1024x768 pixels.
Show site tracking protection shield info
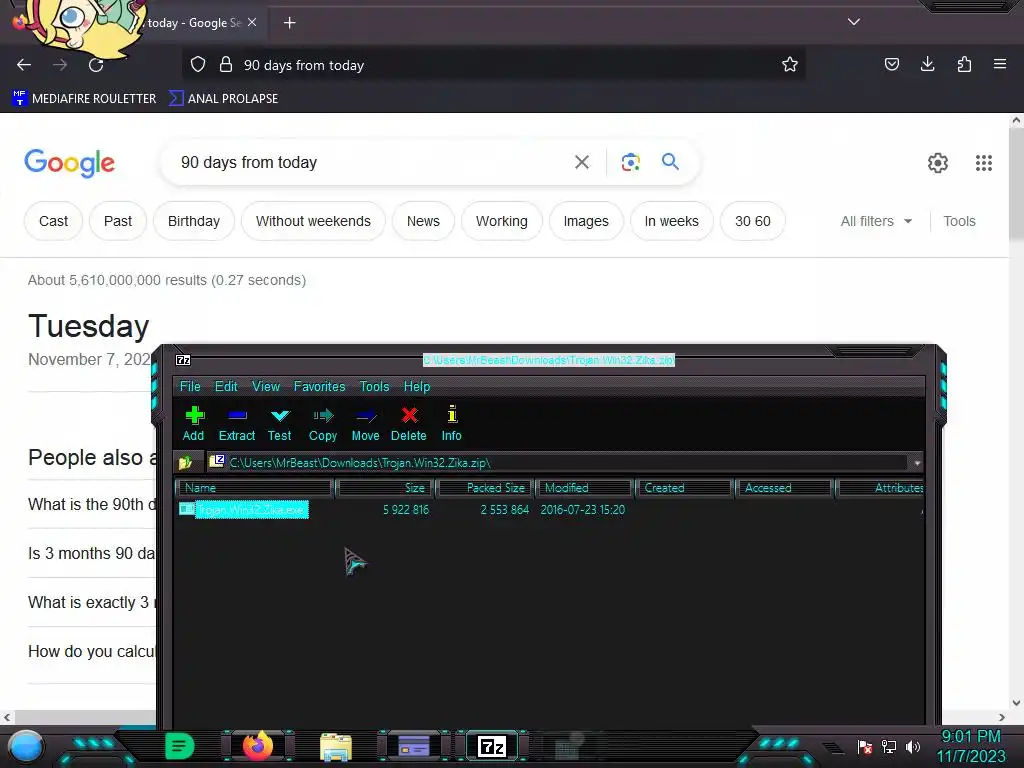click(198, 65)
